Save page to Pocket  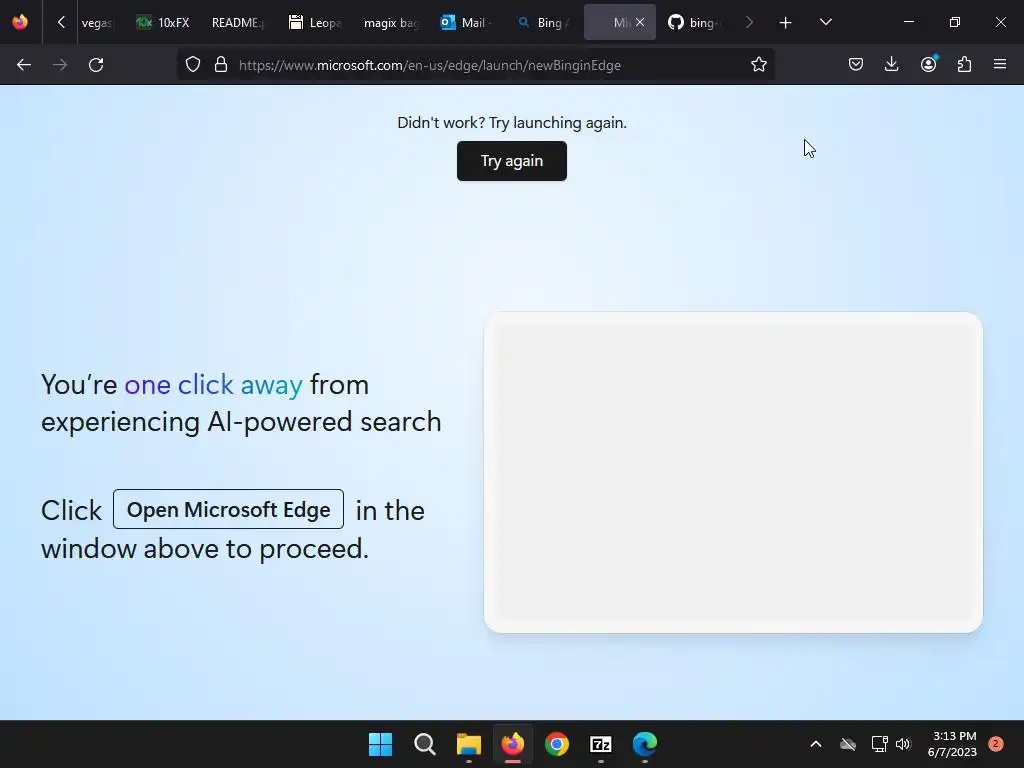click(x=856, y=64)
